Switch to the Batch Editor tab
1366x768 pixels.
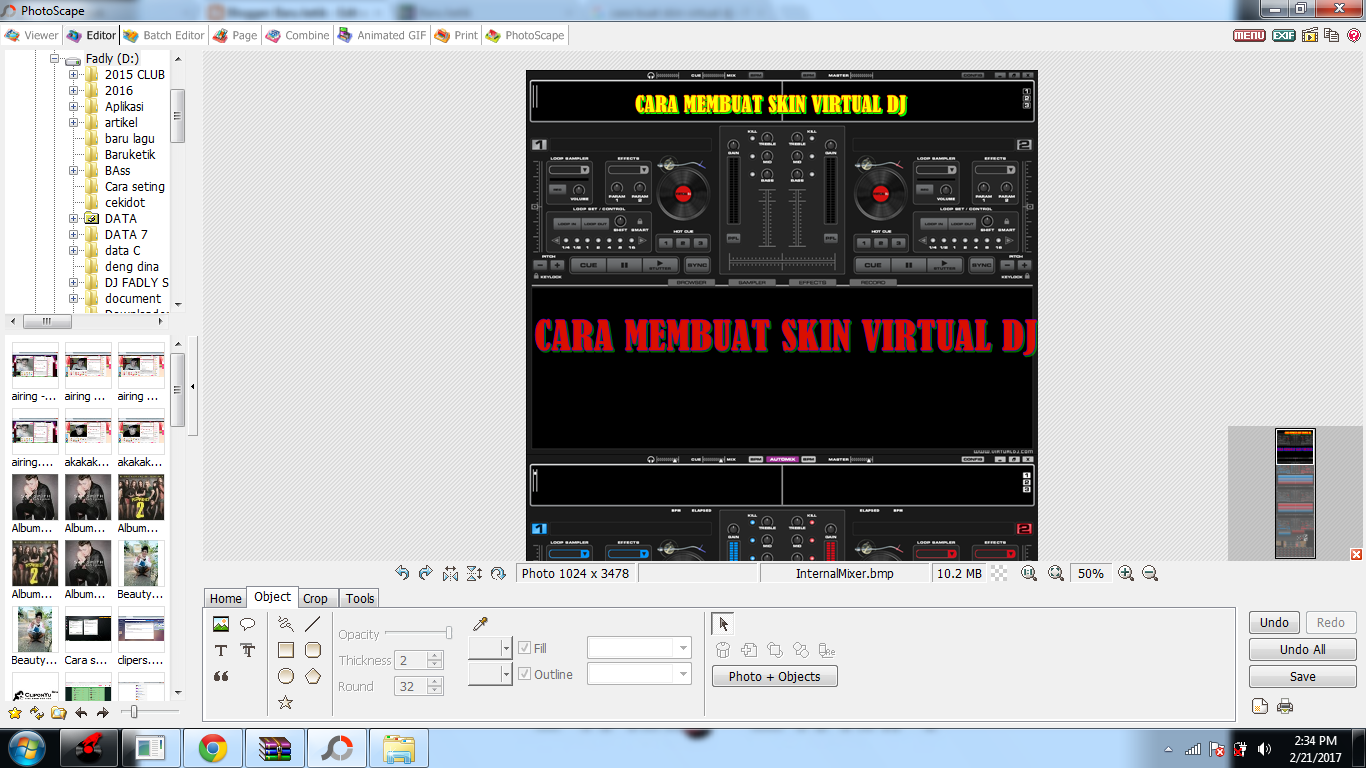pyautogui.click(x=165, y=35)
